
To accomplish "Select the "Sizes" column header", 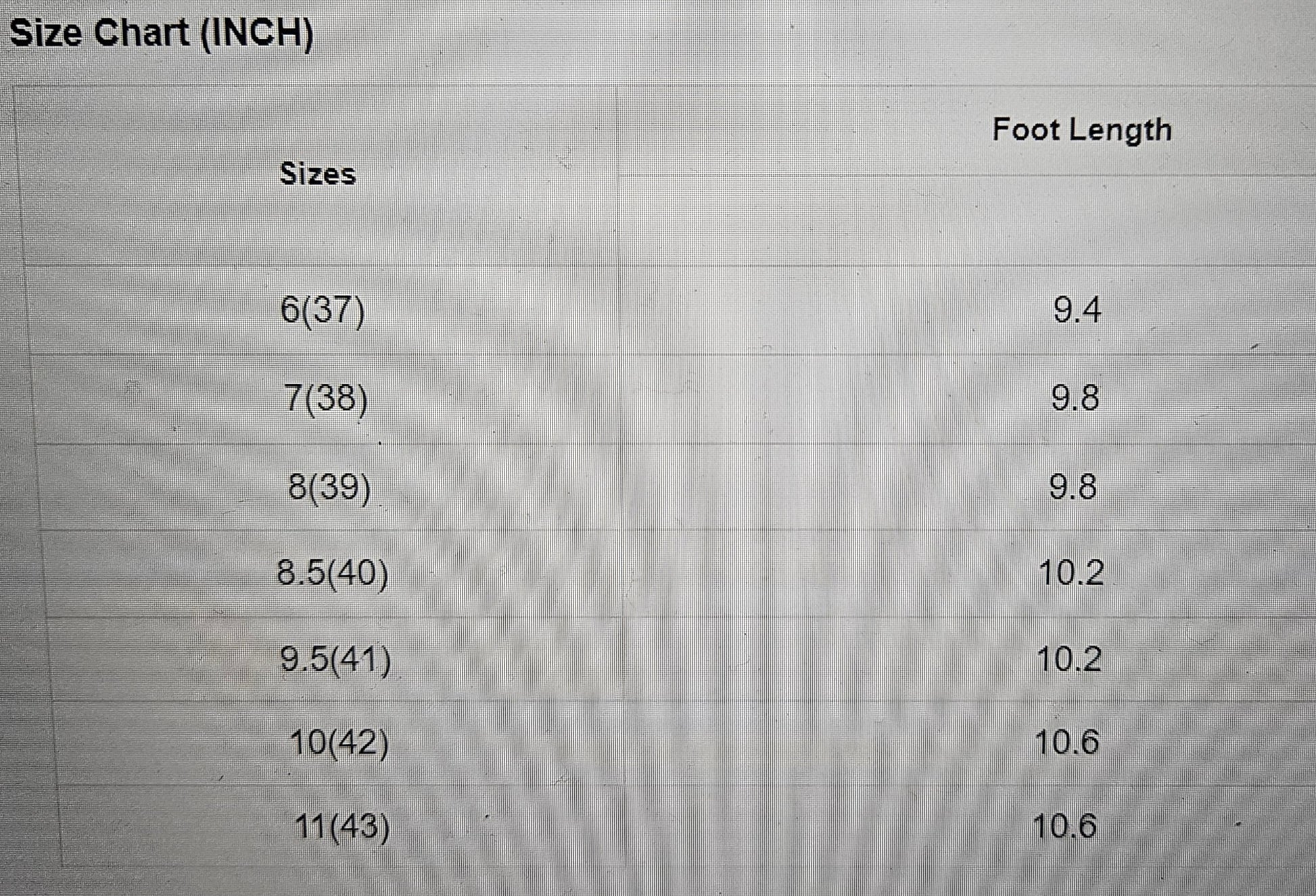I will 318,174.
